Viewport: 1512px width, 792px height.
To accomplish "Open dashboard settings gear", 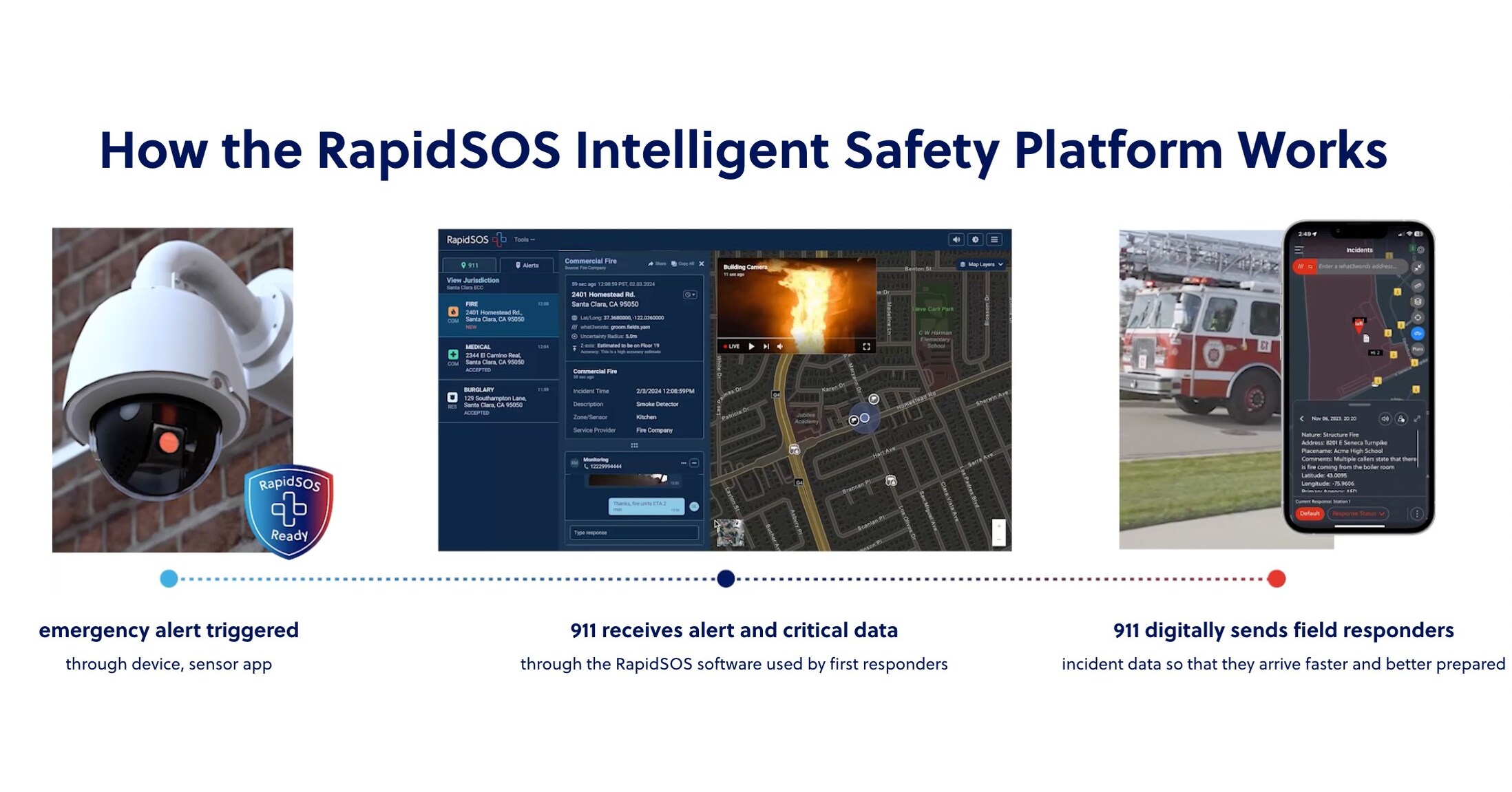I will [x=976, y=239].
